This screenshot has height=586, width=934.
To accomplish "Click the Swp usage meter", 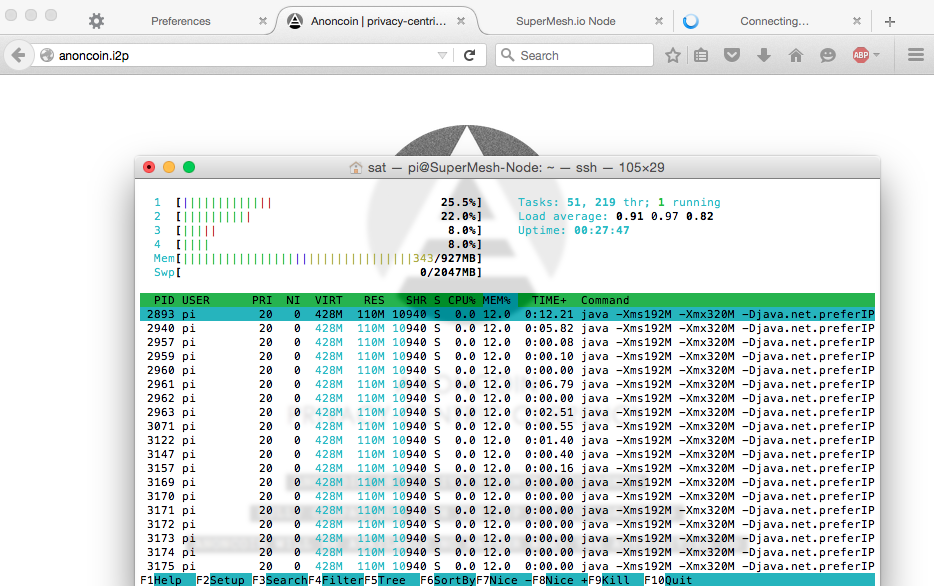I will pos(329,272).
